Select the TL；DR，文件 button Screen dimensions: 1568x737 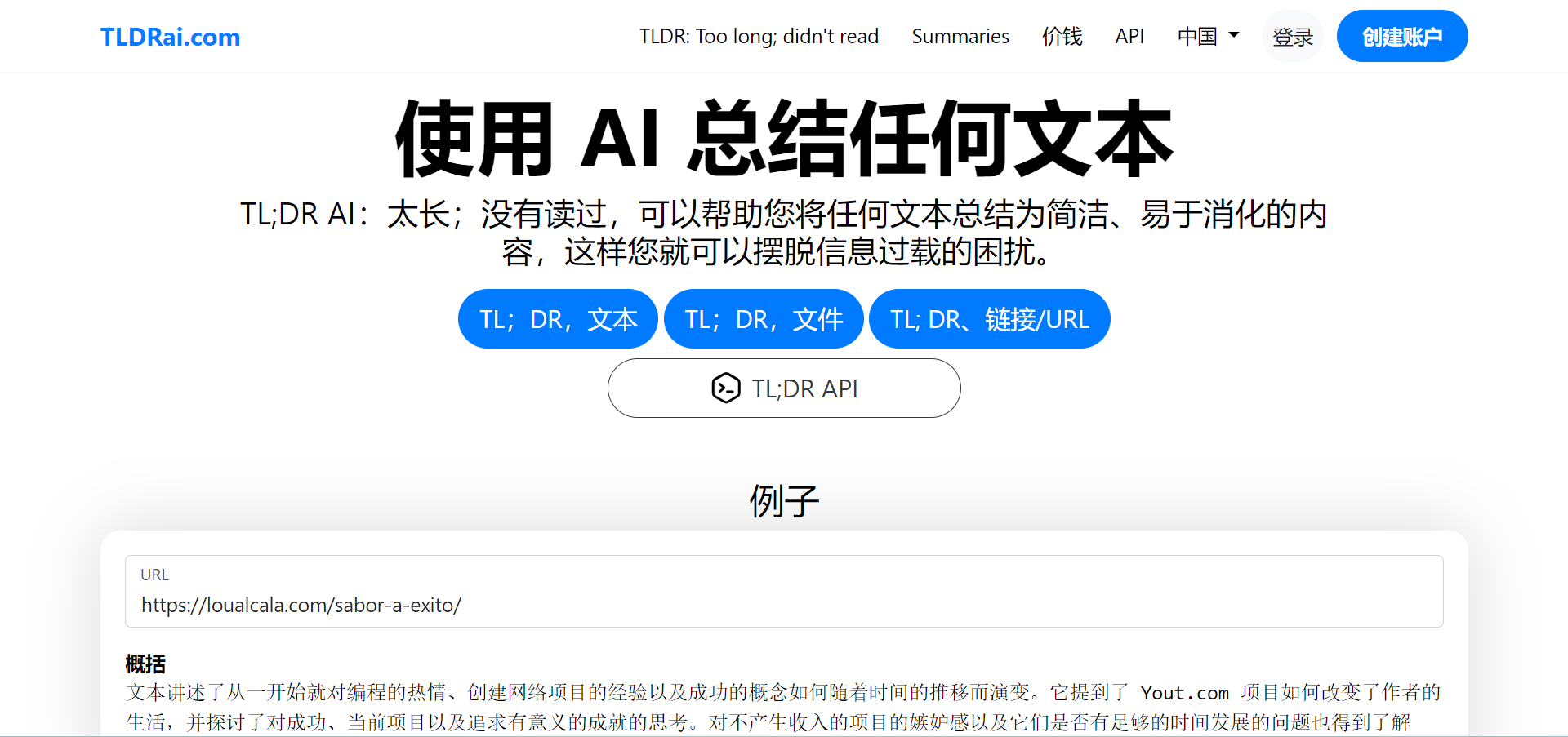(x=764, y=319)
